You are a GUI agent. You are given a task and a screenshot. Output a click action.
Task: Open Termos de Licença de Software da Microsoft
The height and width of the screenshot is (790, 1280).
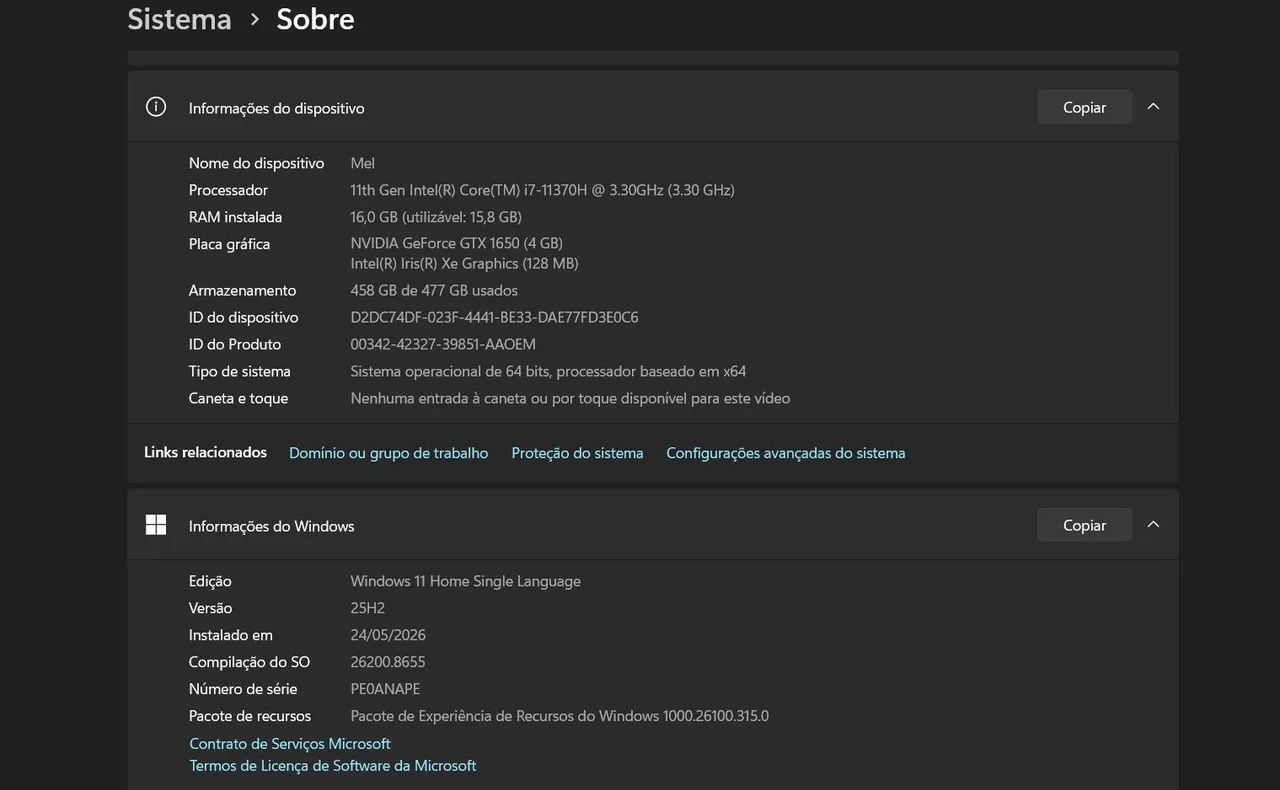pyautogui.click(x=333, y=766)
